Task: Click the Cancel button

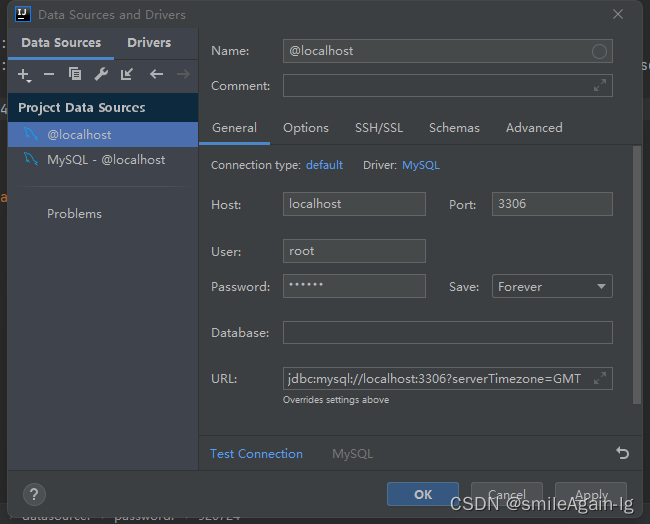Action: pyautogui.click(x=507, y=494)
